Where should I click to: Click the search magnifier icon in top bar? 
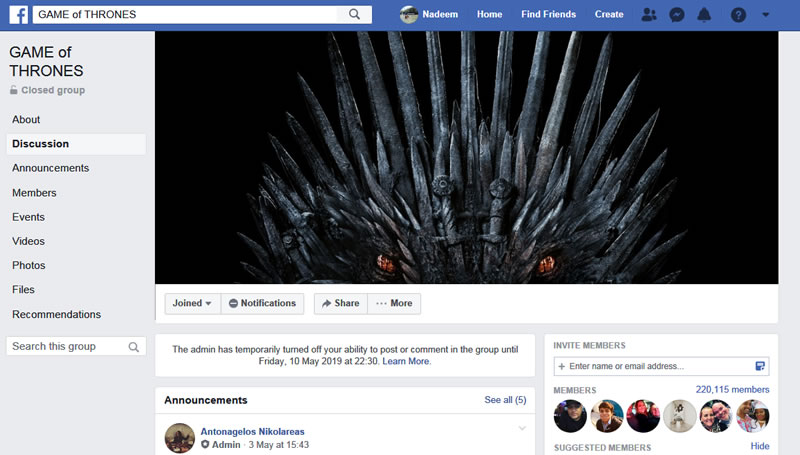[354, 15]
